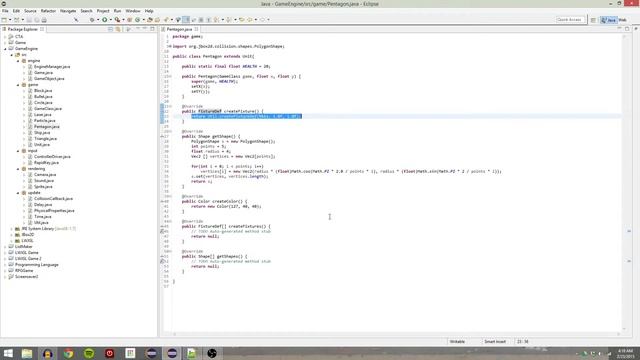Click the Forward navigation arrow icon

point(262,20)
